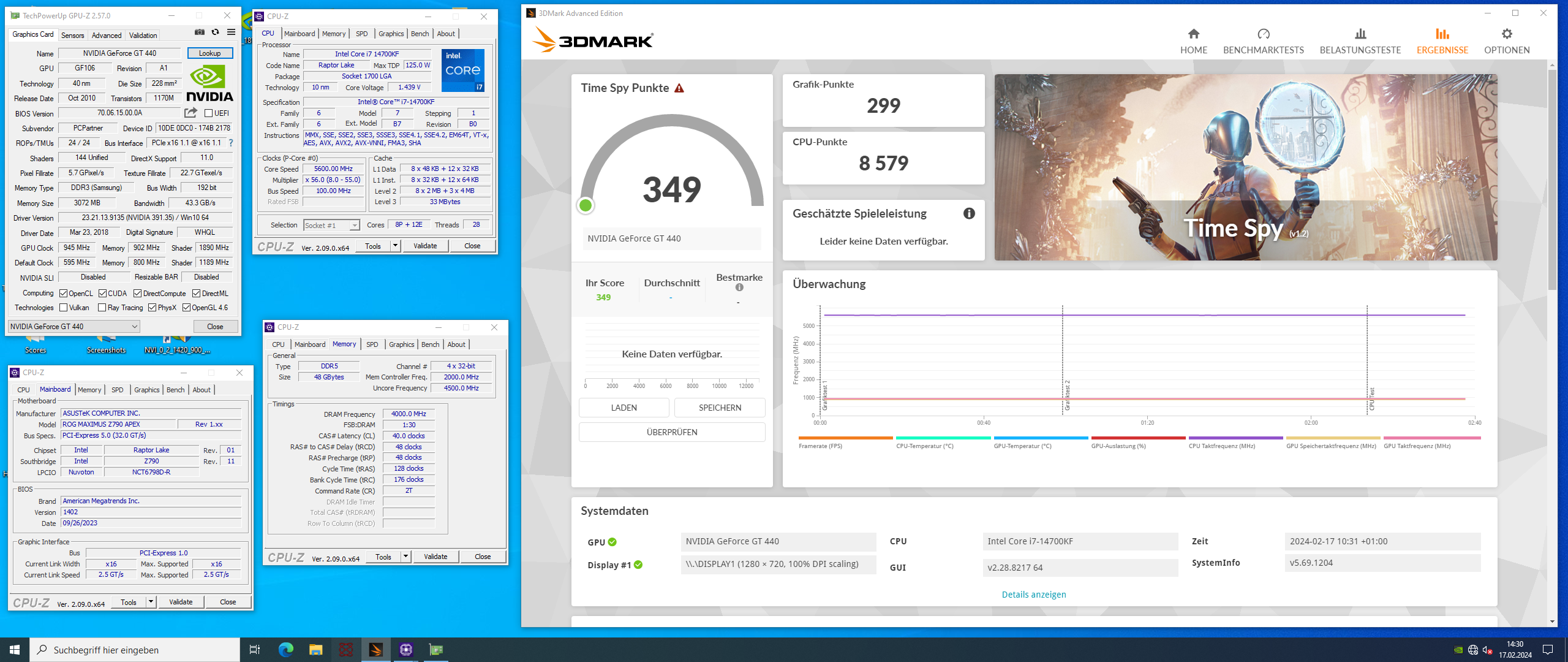Viewport: 1568px width, 662px height.
Task: Open notification center icon
Action: coord(1547,649)
